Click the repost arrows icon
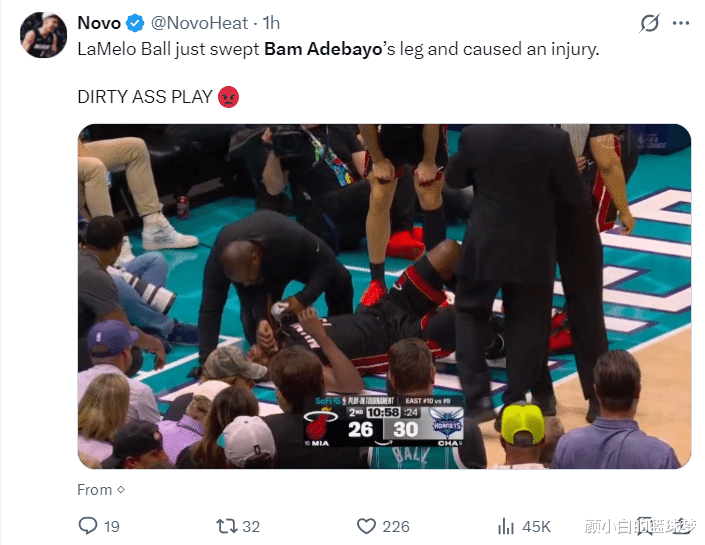Screen dimensions: 705x545 pos(227,526)
